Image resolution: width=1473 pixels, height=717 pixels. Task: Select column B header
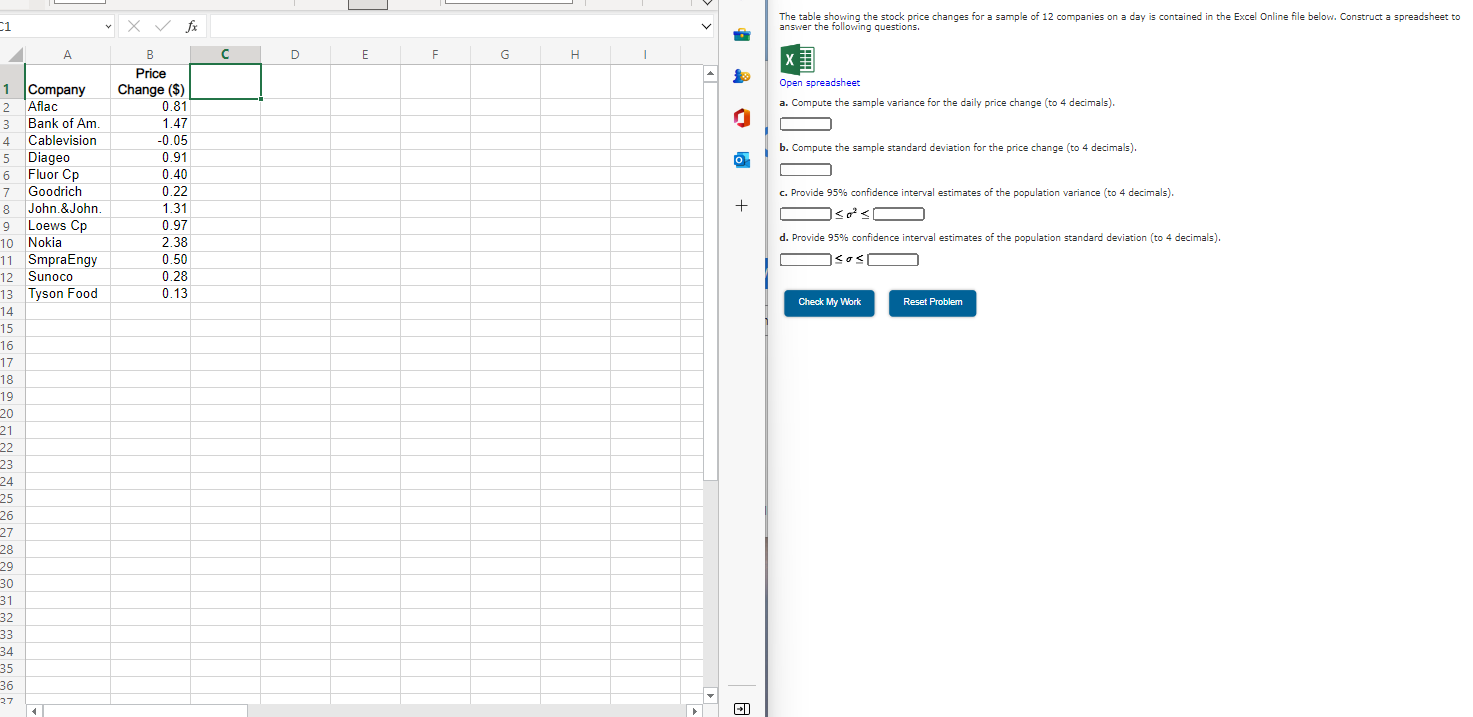tap(150, 55)
